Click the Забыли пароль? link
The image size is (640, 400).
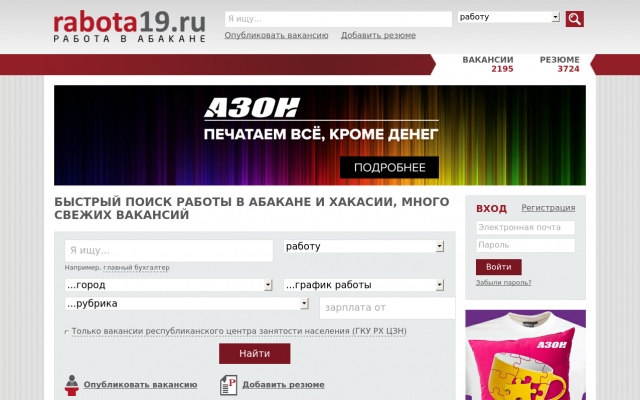tap(504, 282)
